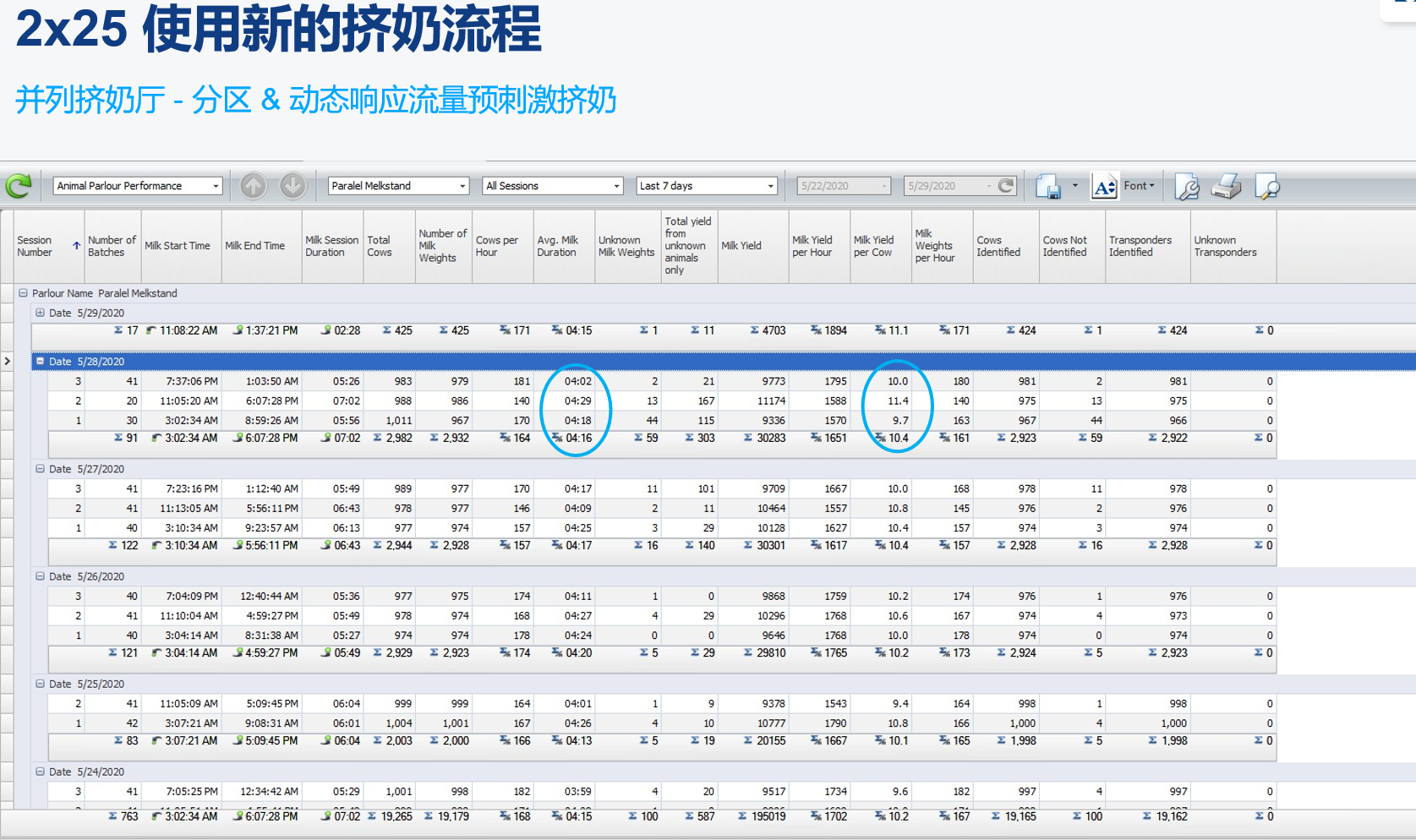
Task: Open the arrow next to the export icon
Action: pyautogui.click(x=1074, y=185)
